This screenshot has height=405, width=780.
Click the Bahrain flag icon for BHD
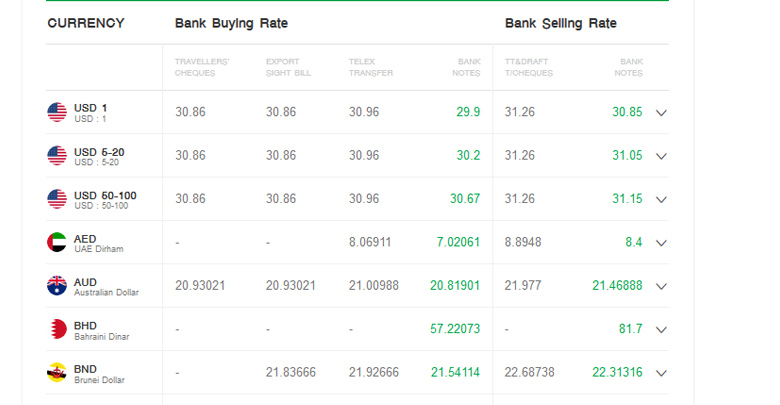[x=57, y=329]
